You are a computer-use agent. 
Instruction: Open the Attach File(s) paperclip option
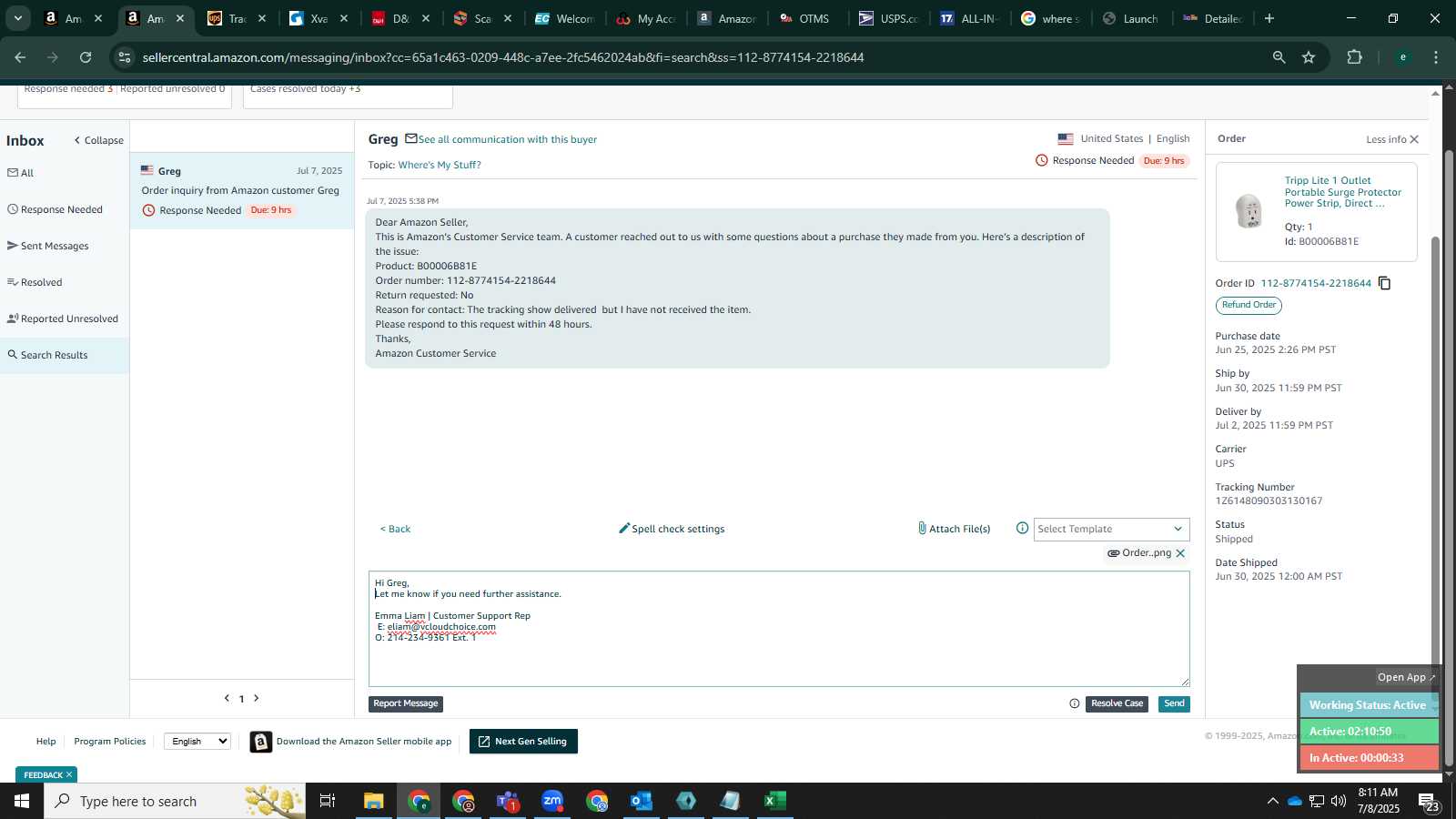[x=954, y=529]
